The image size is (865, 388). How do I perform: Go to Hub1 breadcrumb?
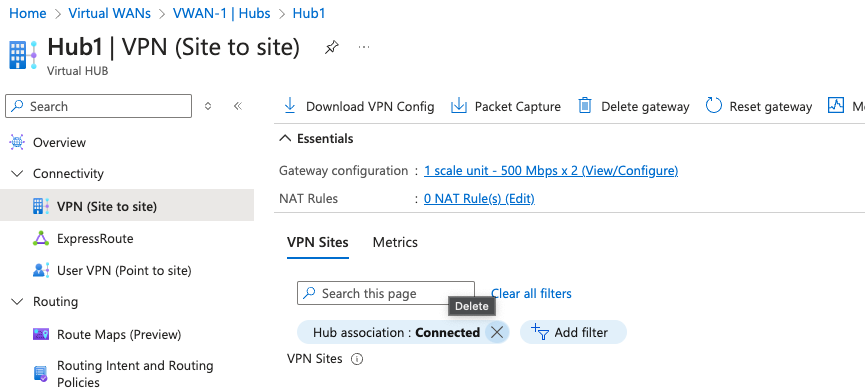pos(309,13)
